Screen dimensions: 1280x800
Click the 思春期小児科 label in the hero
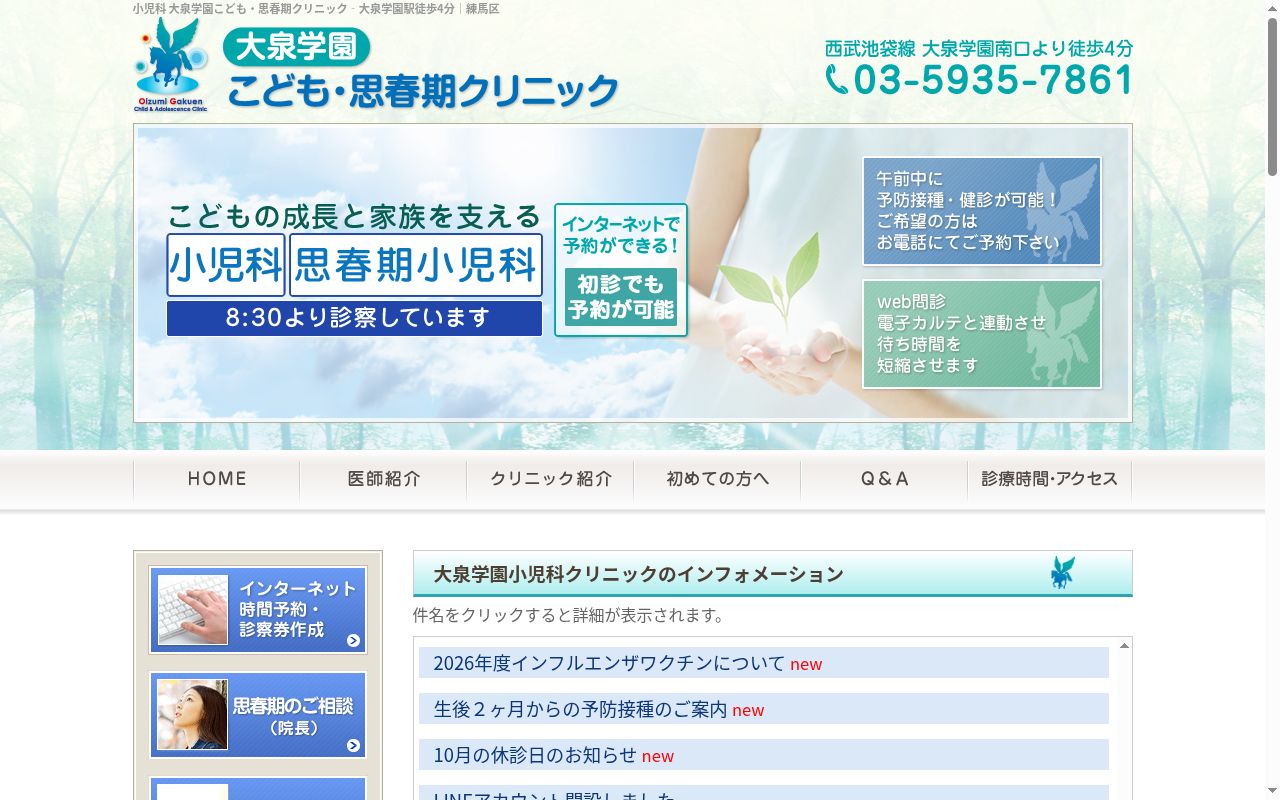click(x=416, y=265)
